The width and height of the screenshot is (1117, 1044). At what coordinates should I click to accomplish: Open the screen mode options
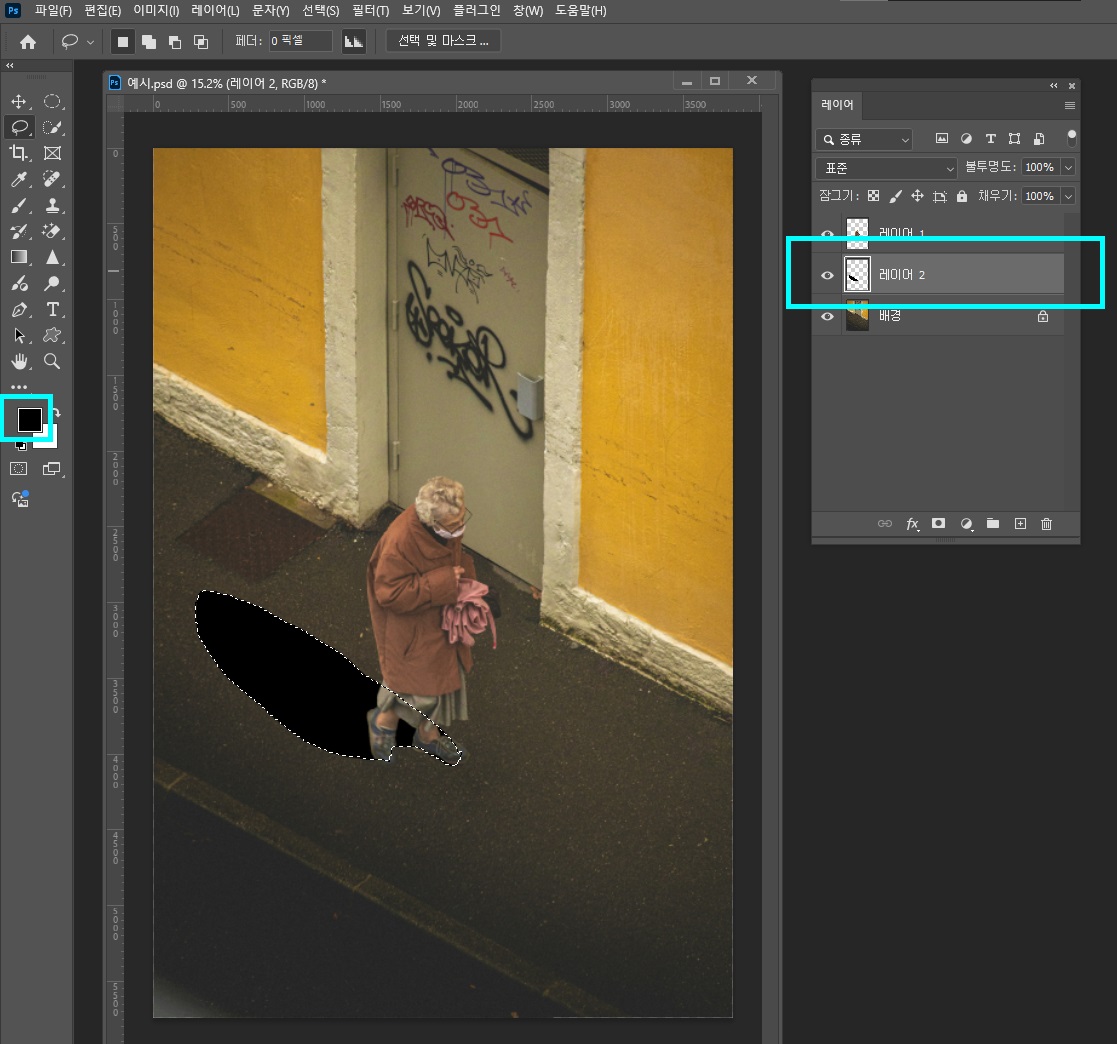(x=52, y=469)
